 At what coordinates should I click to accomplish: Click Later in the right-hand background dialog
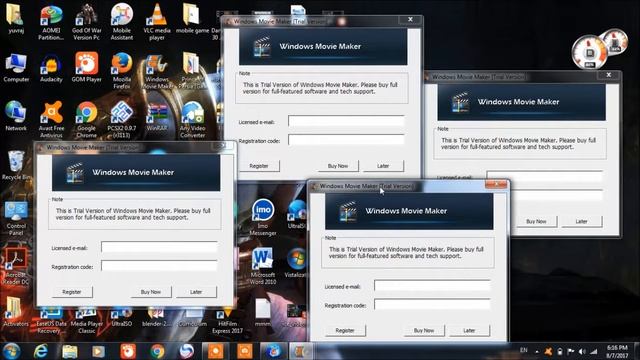[581, 221]
